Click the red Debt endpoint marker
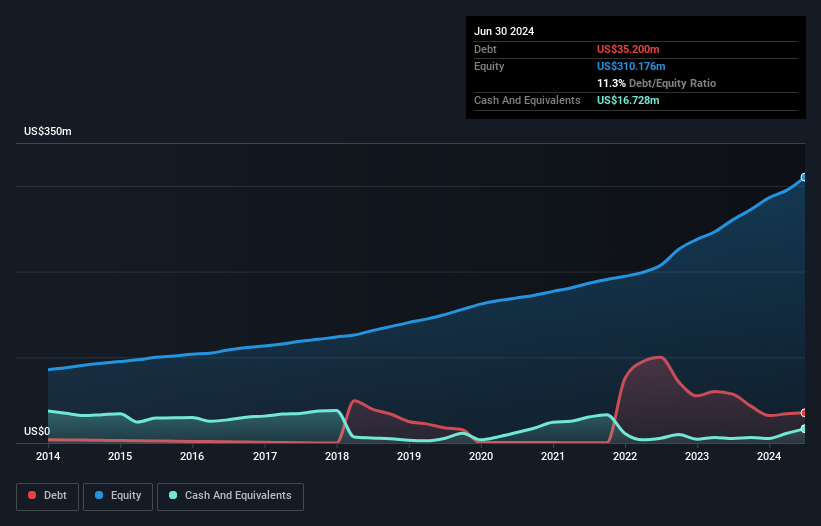Viewport: 821px width, 526px height. pyautogui.click(x=804, y=413)
